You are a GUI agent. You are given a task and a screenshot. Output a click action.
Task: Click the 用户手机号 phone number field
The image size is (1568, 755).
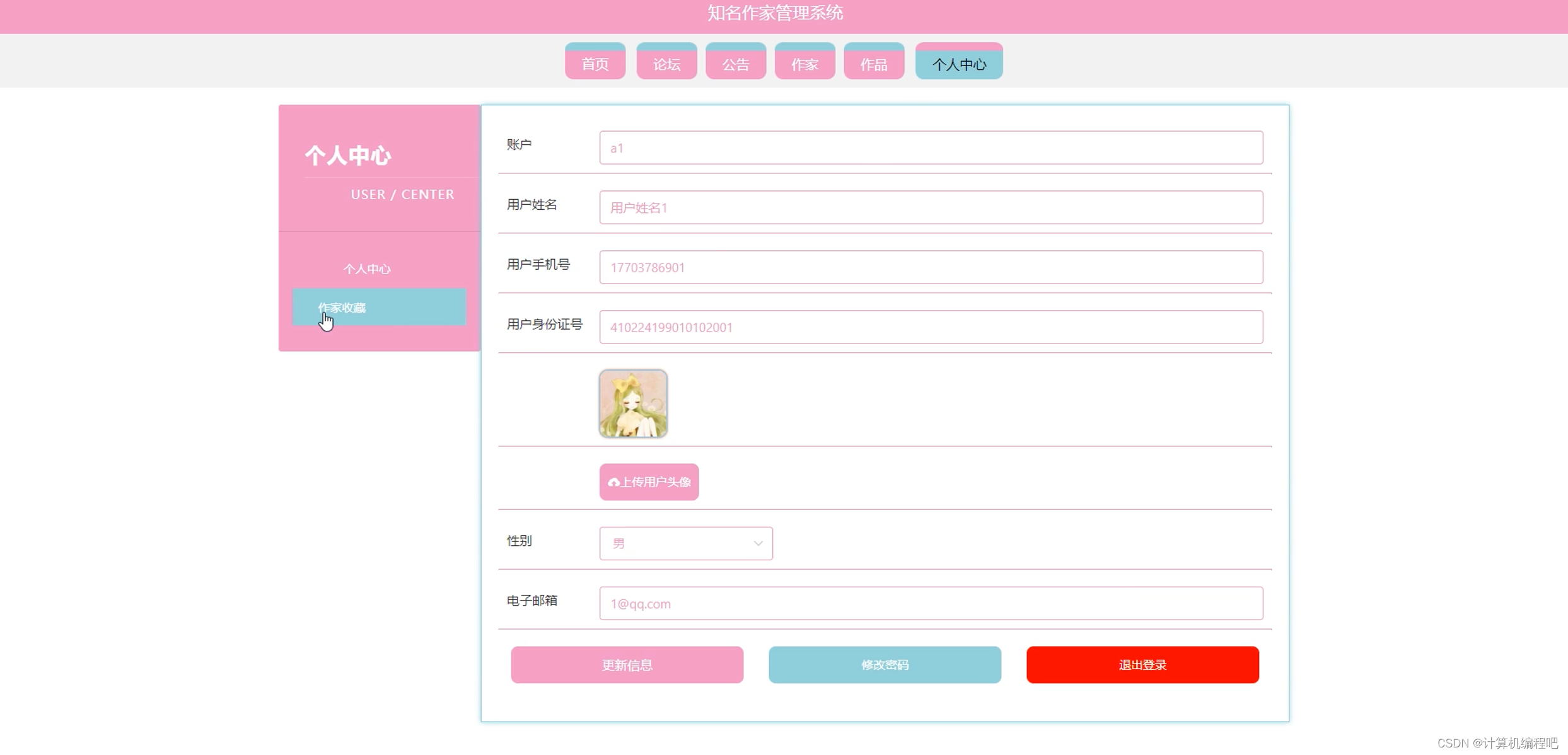931,267
